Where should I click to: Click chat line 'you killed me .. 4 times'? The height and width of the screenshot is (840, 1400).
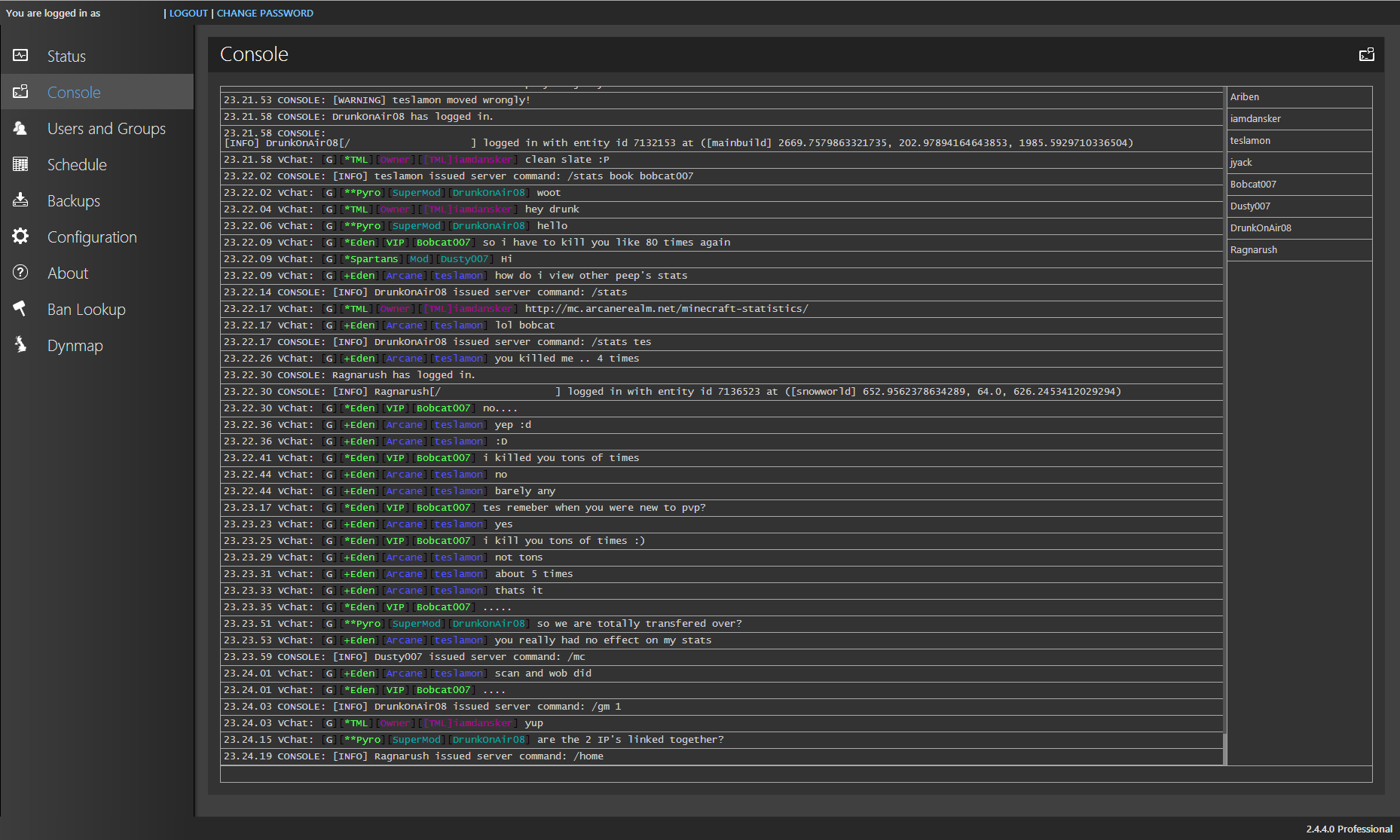pyautogui.click(x=721, y=359)
